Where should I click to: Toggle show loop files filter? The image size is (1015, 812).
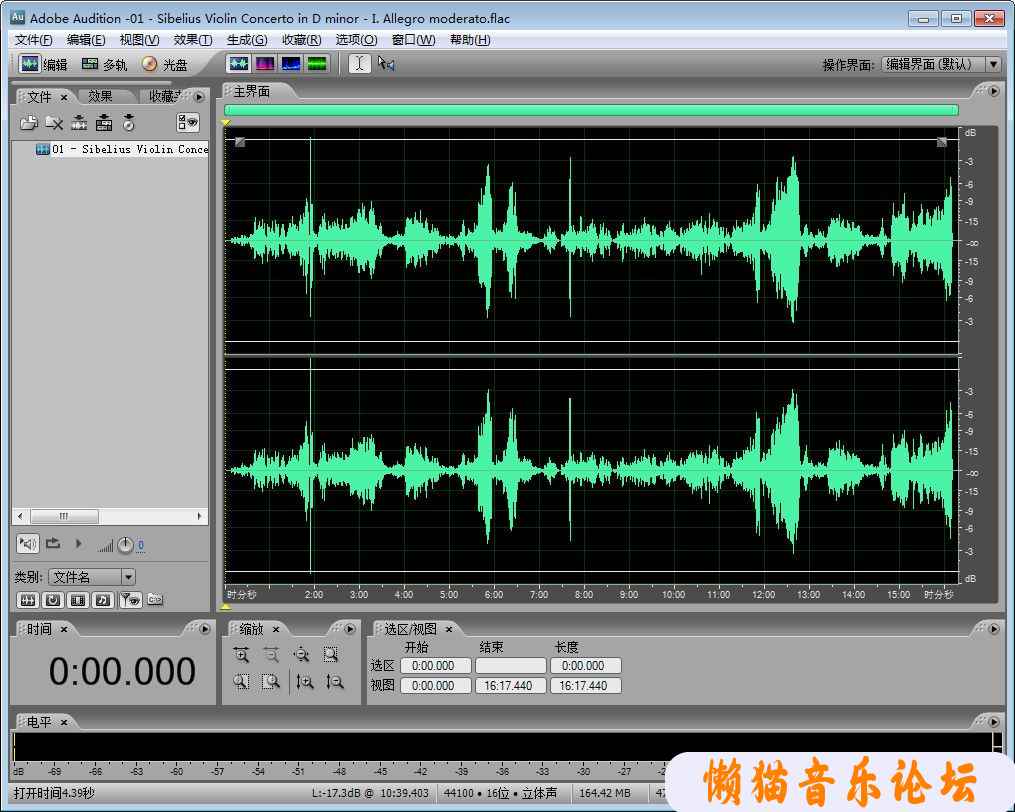53,600
